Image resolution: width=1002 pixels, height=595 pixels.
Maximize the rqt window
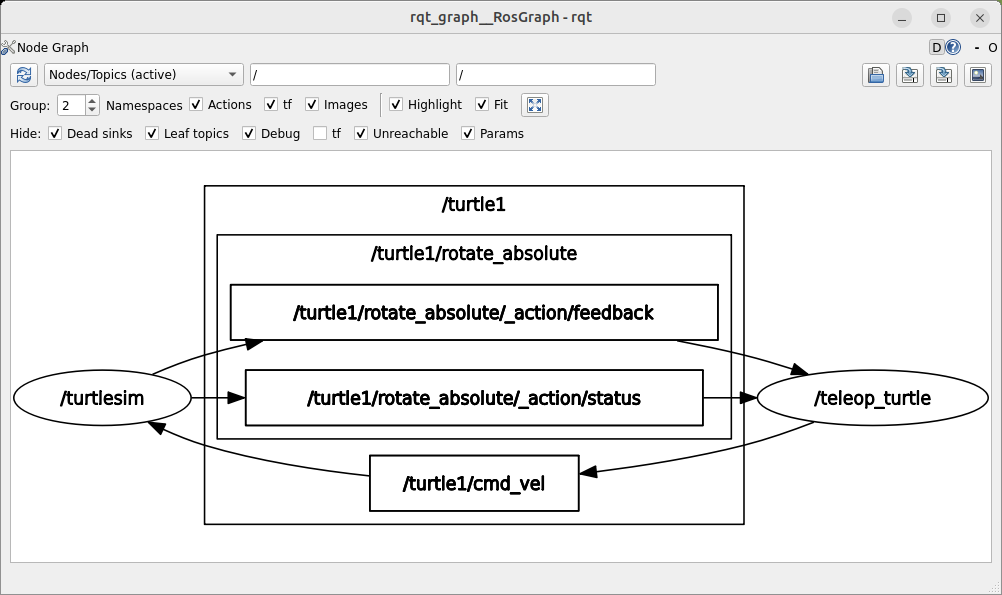coord(941,18)
